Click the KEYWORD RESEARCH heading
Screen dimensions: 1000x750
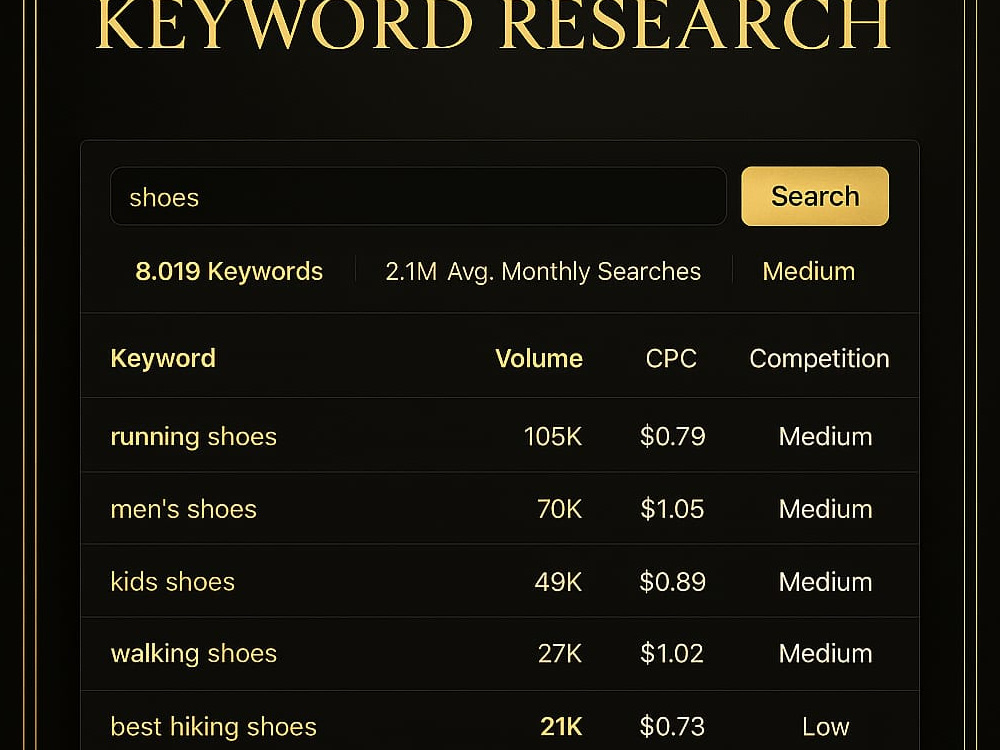pyautogui.click(x=493, y=26)
